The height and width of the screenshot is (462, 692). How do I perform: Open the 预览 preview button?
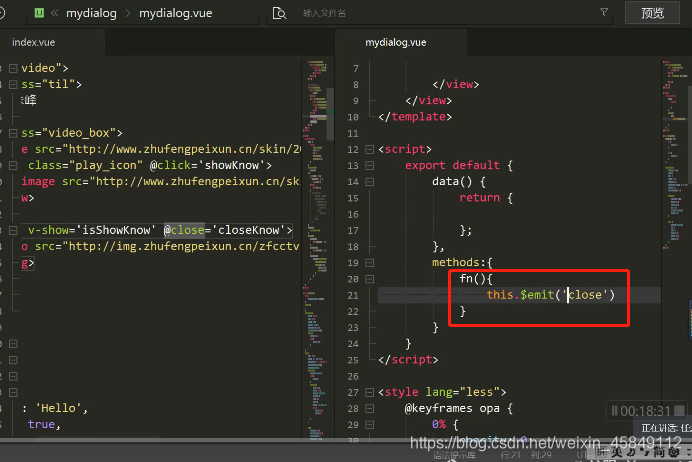pos(652,13)
